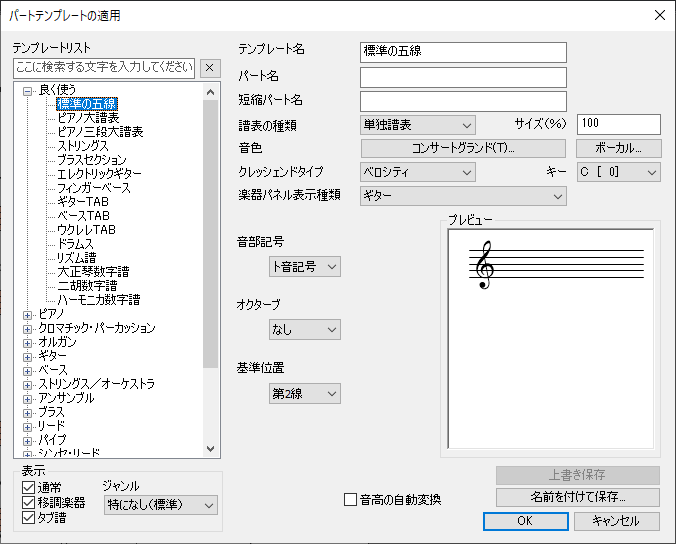Expand the オルガン category
The height and width of the screenshot is (544, 676).
(28, 343)
